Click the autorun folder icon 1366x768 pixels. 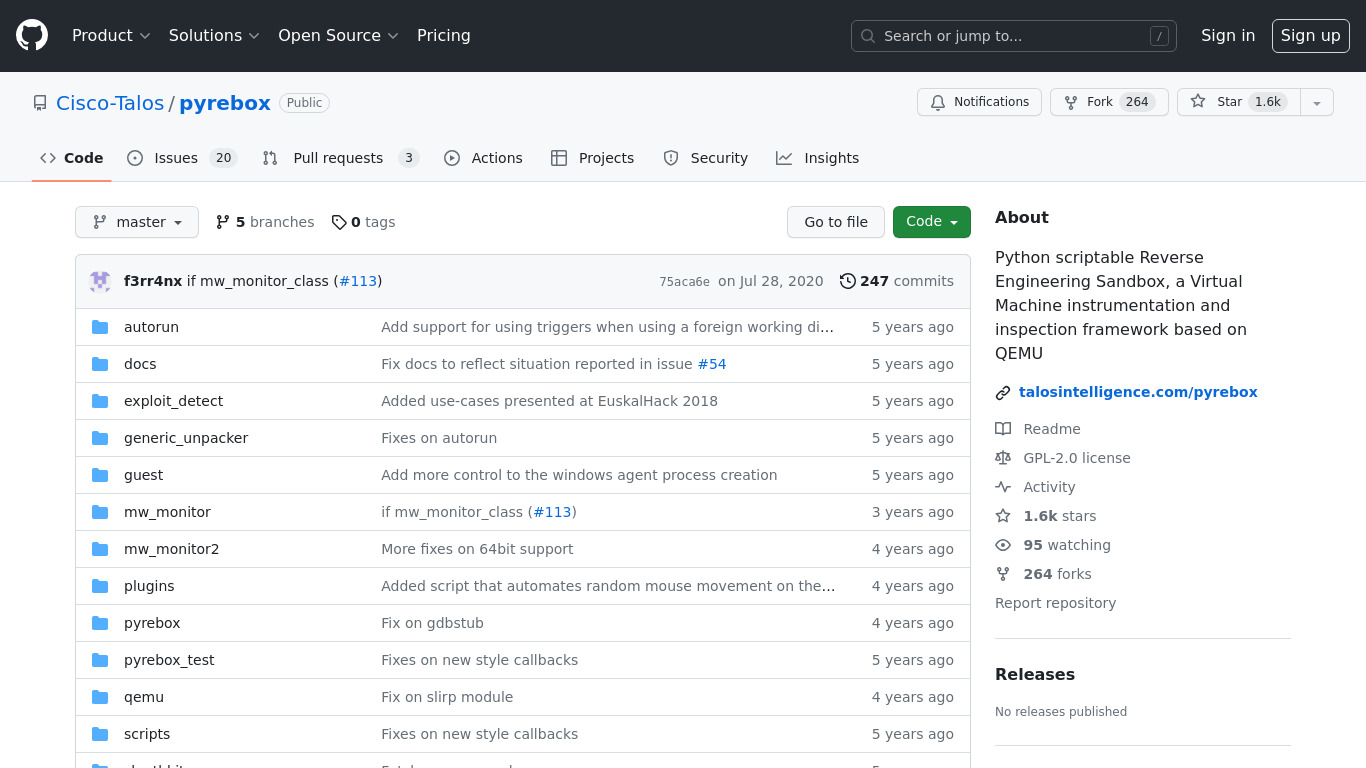point(100,327)
